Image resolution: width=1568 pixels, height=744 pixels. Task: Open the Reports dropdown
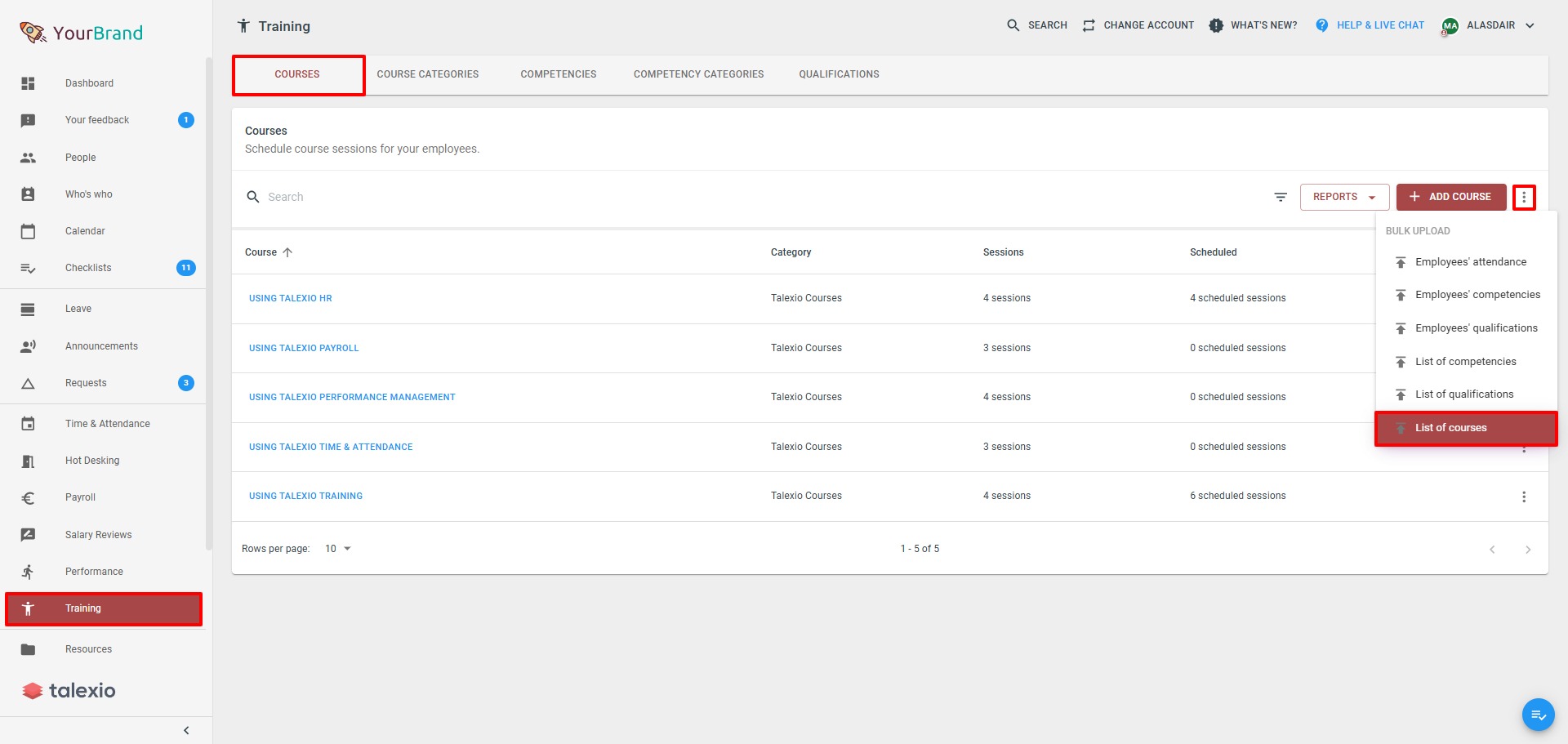(x=1344, y=197)
